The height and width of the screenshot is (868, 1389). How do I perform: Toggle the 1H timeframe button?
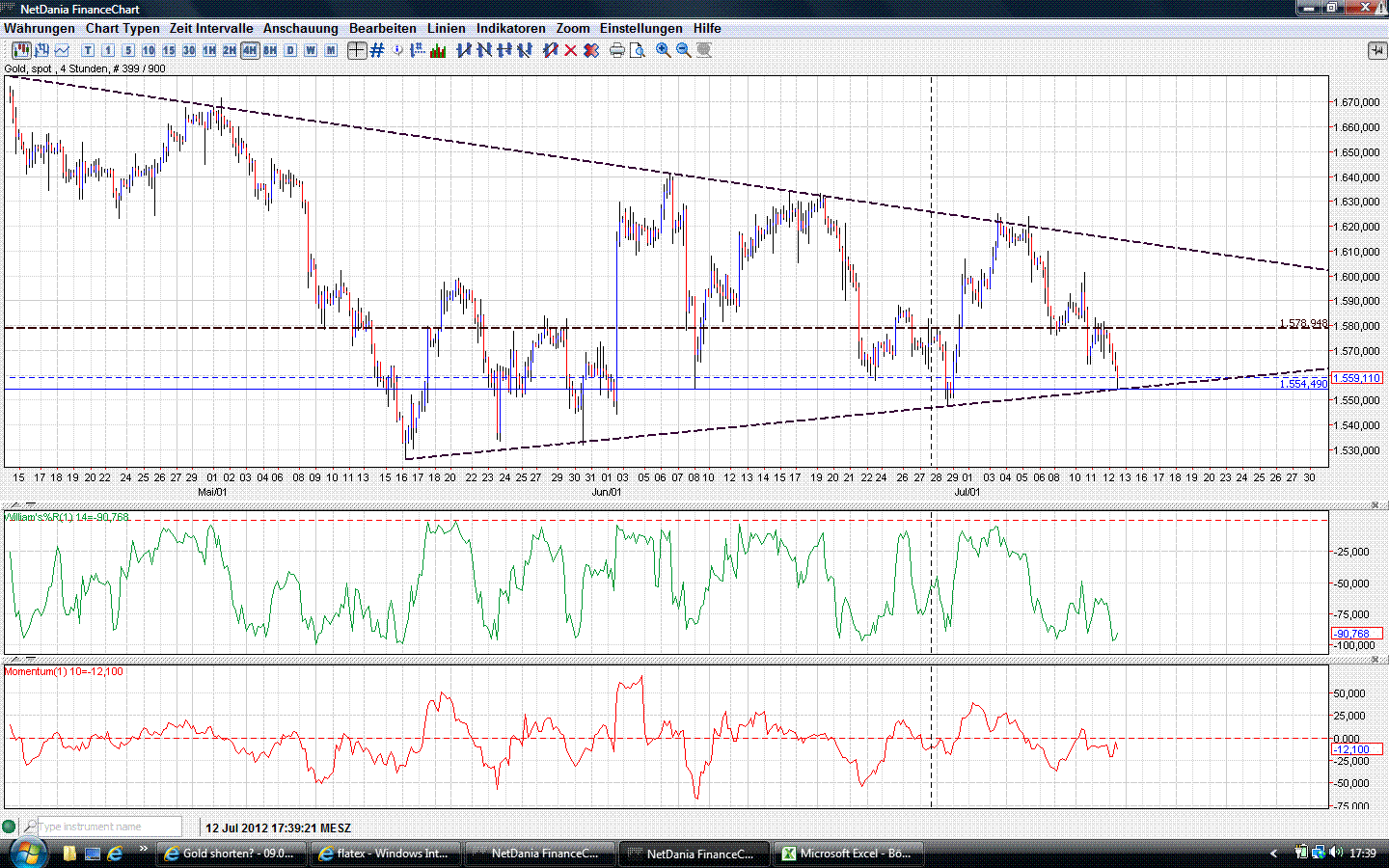point(206,50)
